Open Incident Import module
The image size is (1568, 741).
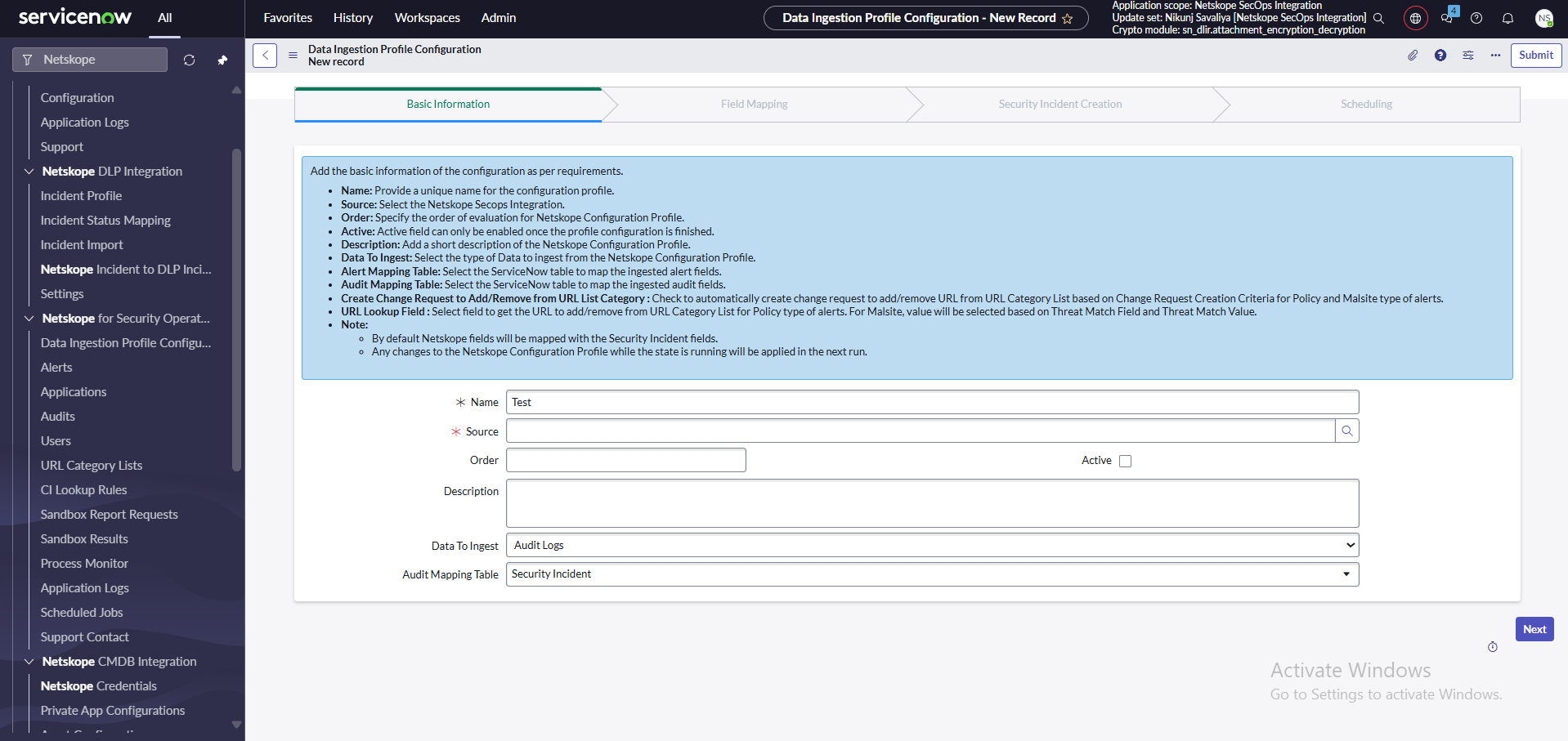(82, 245)
